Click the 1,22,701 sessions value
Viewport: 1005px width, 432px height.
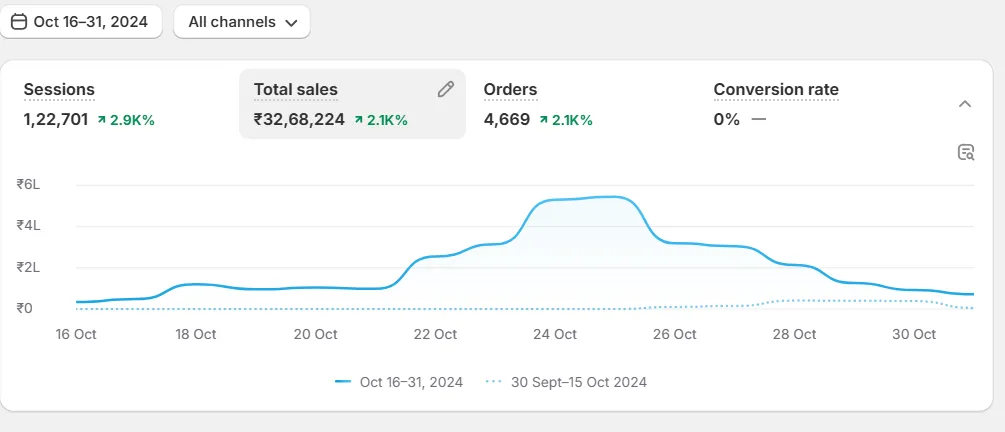pyautogui.click(x=56, y=120)
